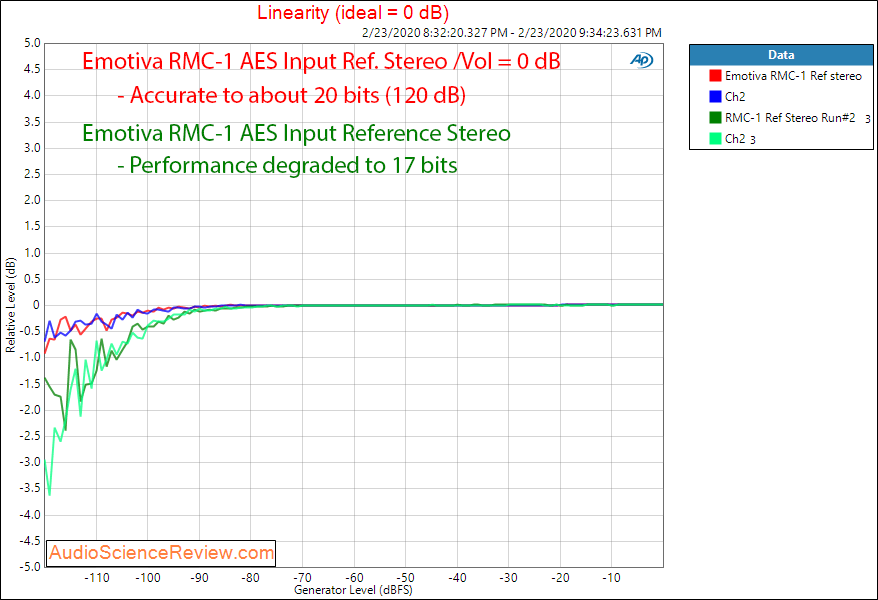Click the -5.0 y-axis tick label
The height and width of the screenshot is (600, 878).
pos(30,566)
